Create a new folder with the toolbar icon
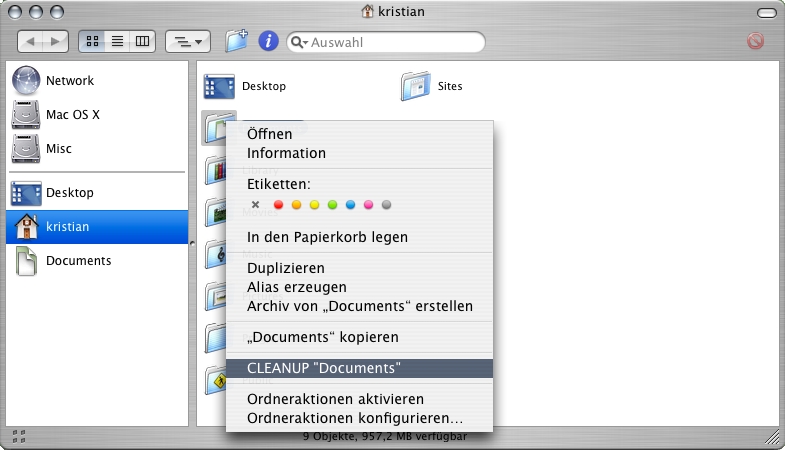 [236, 41]
